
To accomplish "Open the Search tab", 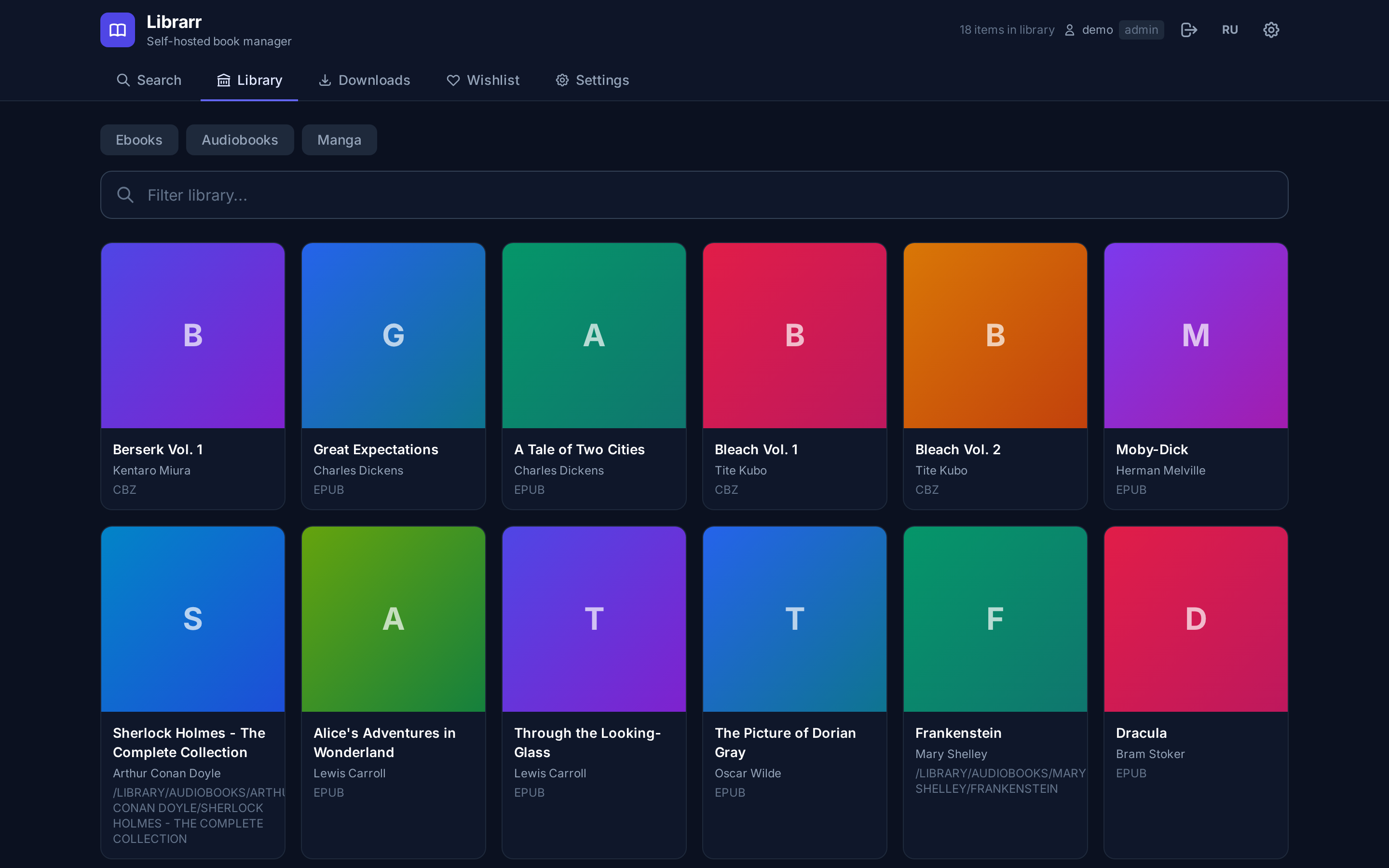I will 149,80.
